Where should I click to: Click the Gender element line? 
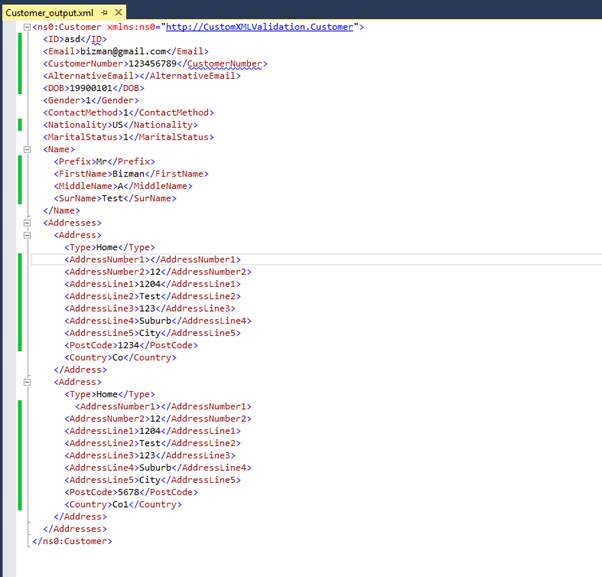91,101
